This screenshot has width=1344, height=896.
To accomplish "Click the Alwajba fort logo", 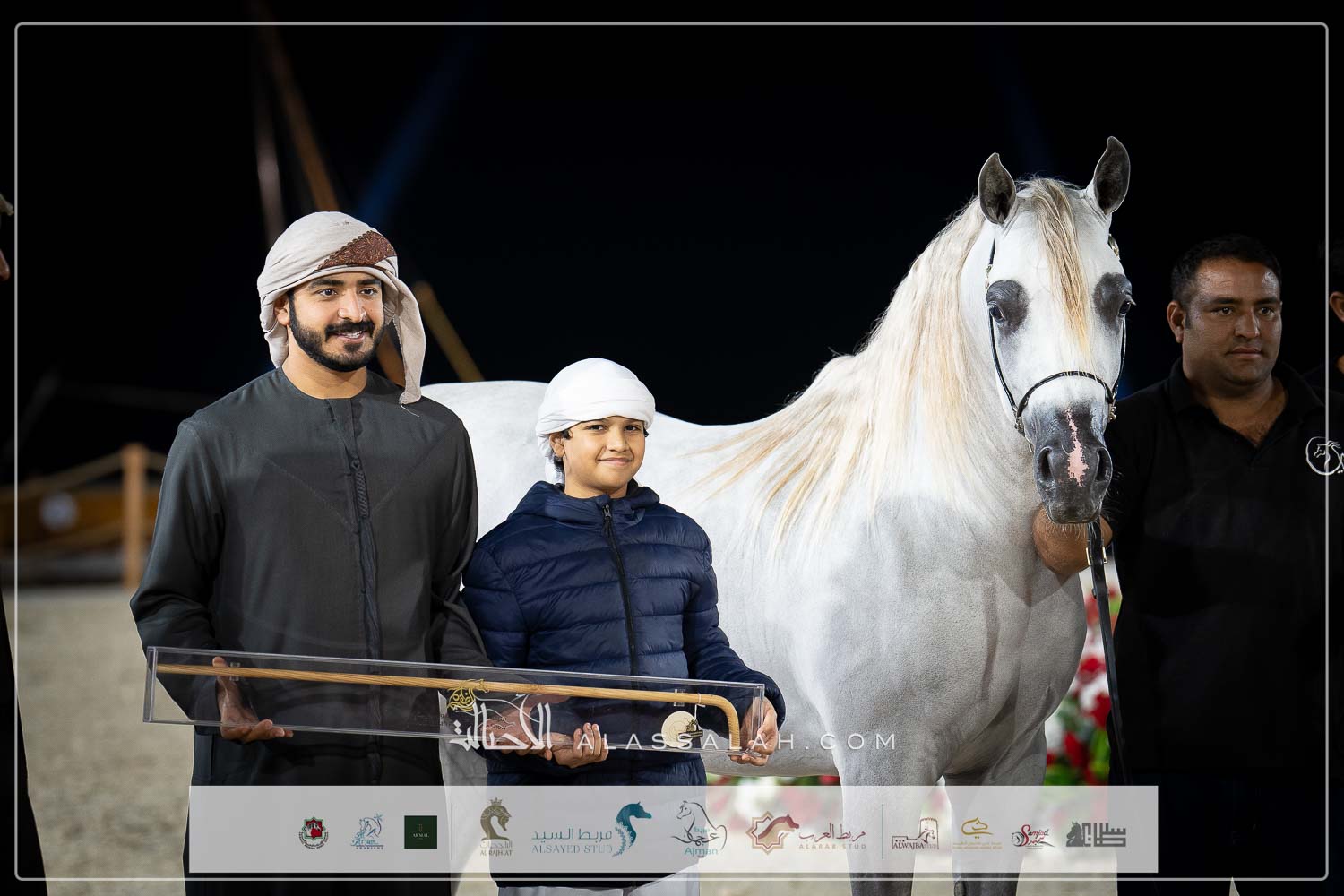I will (915, 835).
